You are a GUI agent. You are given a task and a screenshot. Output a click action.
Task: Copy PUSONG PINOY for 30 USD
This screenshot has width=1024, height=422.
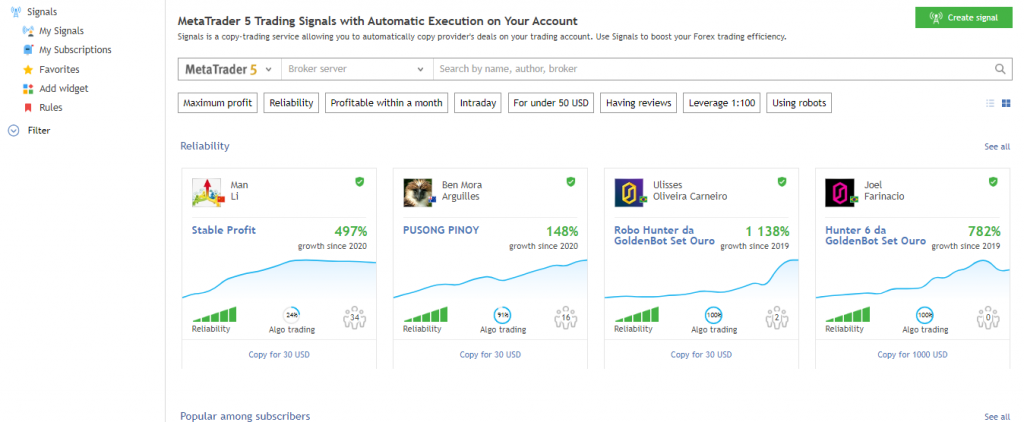coord(490,355)
